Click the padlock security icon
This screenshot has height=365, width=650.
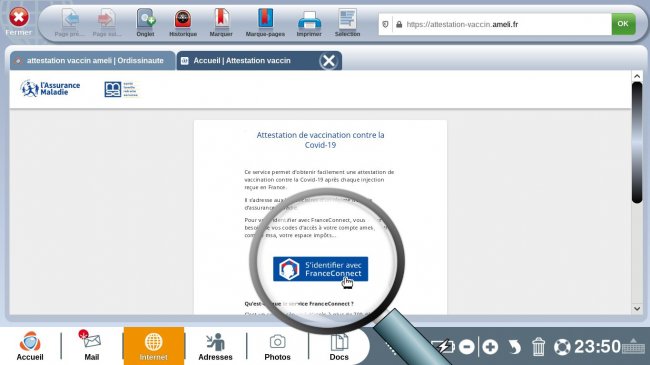pos(399,24)
